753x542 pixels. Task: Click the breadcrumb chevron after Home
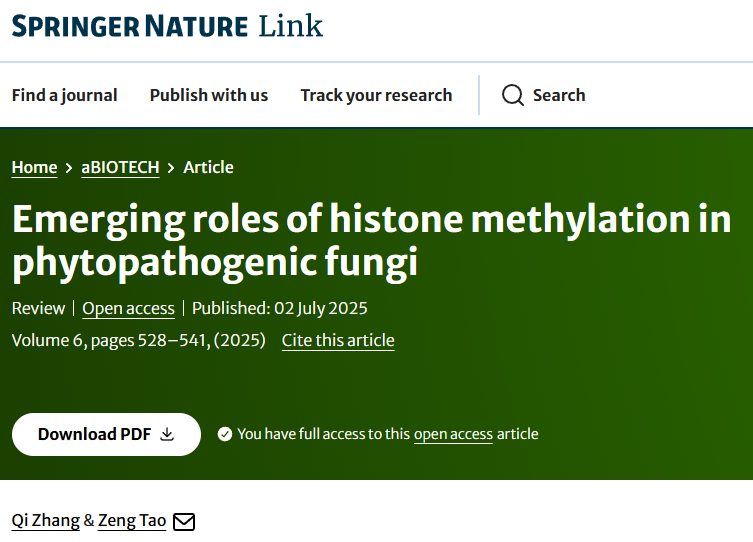(69, 168)
